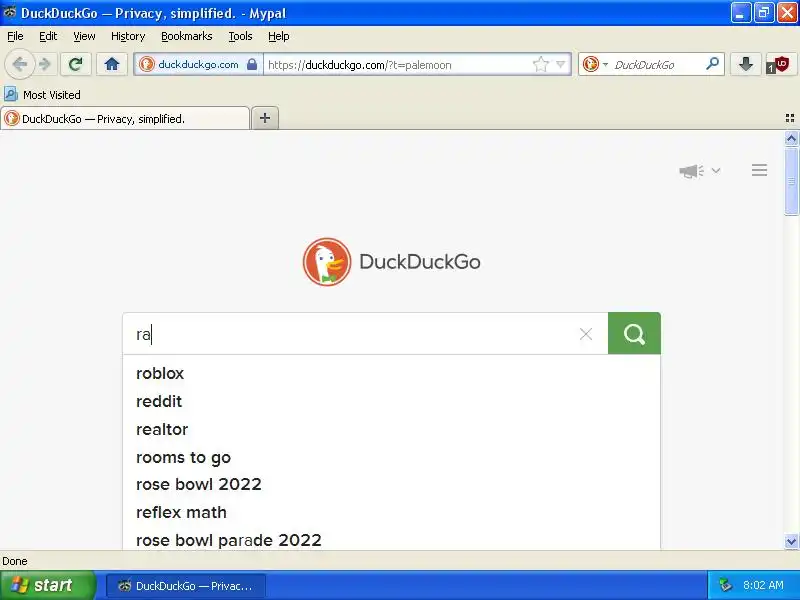This screenshot has height=600, width=800.
Task: Click the toolbar search magnifier icon
Action: point(712,64)
